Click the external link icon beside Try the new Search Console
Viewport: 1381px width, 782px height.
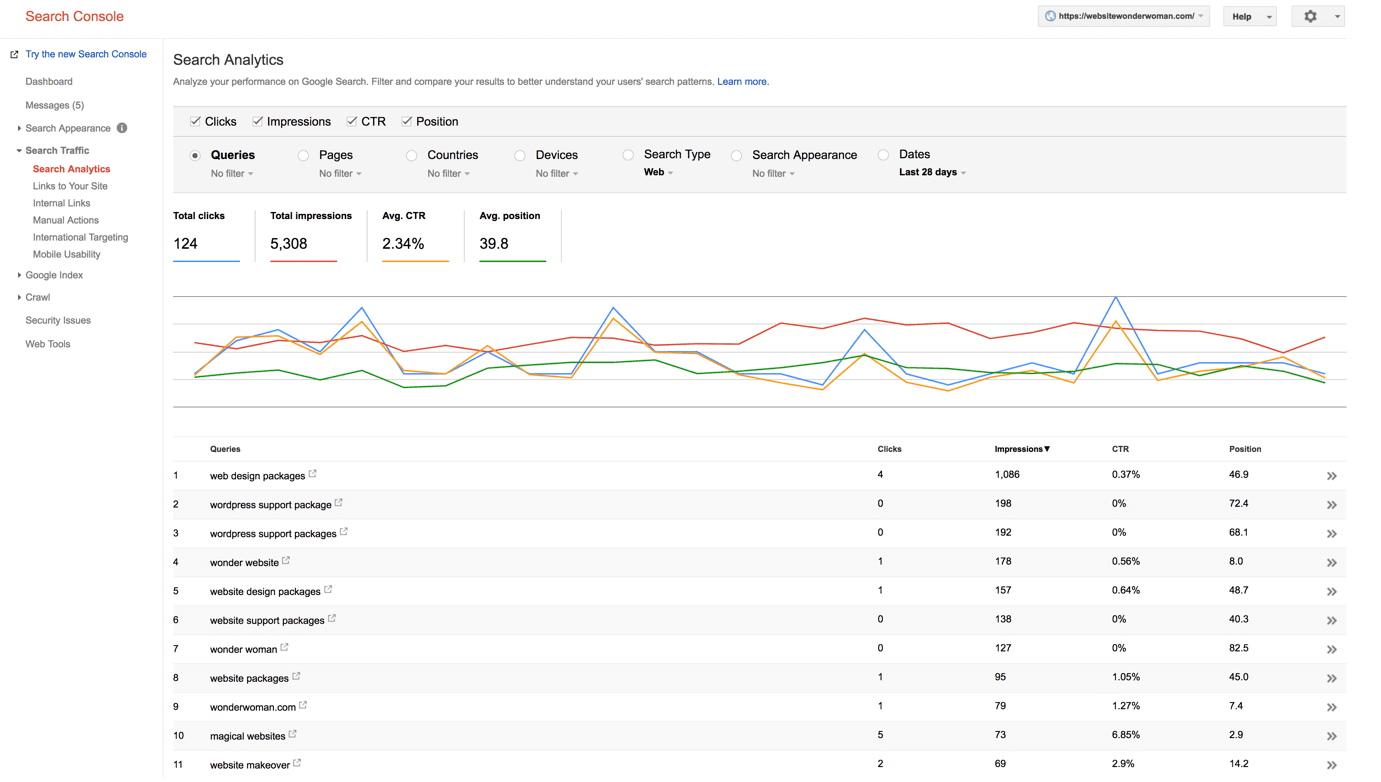[x=14, y=55]
